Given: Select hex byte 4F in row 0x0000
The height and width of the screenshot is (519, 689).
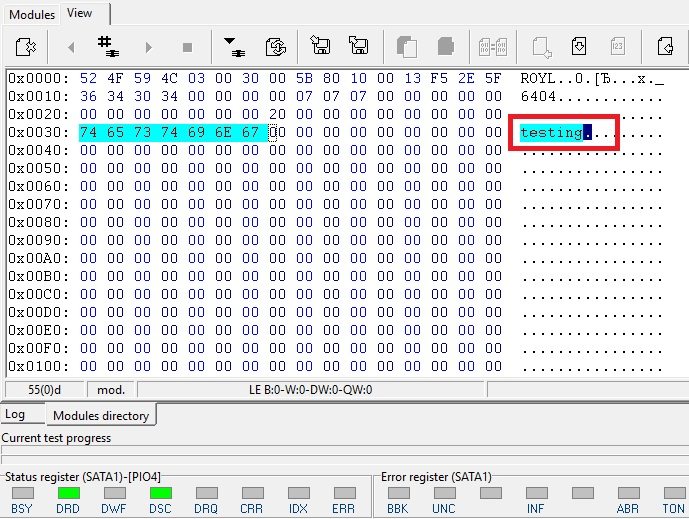Looking at the screenshot, I should click(x=115, y=78).
